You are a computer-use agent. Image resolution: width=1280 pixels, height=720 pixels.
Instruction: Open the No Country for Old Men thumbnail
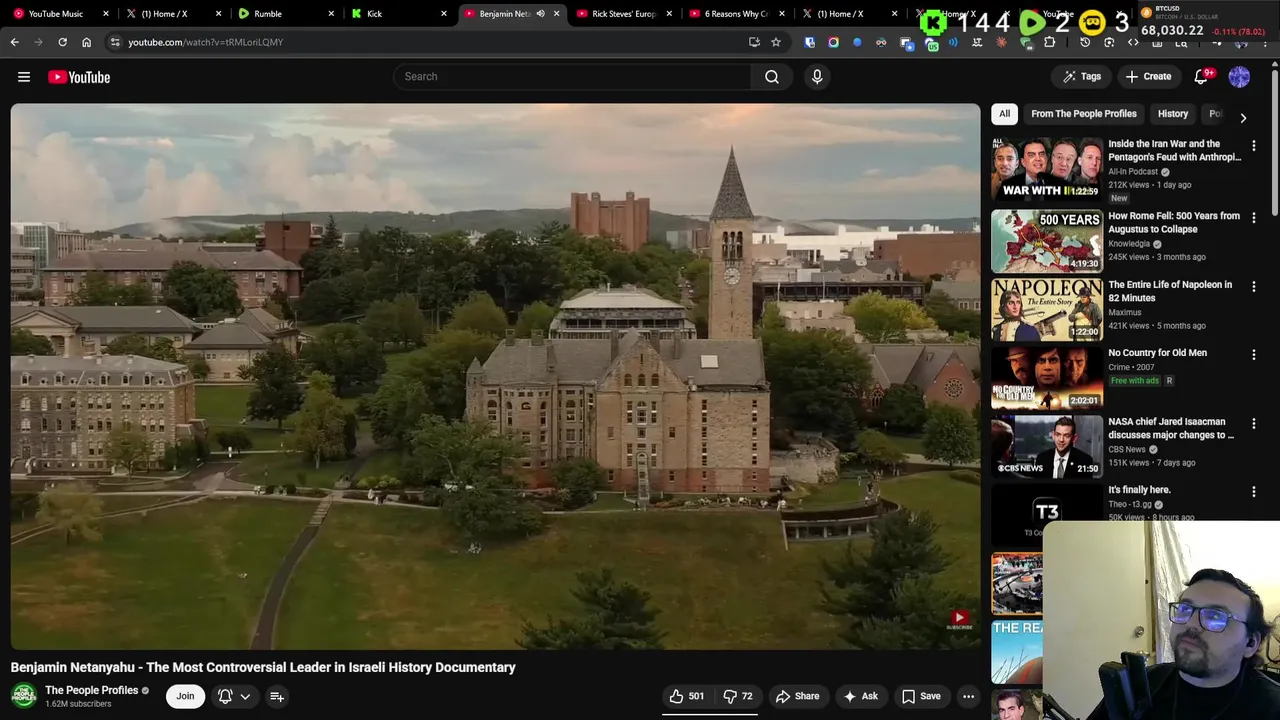point(1047,378)
